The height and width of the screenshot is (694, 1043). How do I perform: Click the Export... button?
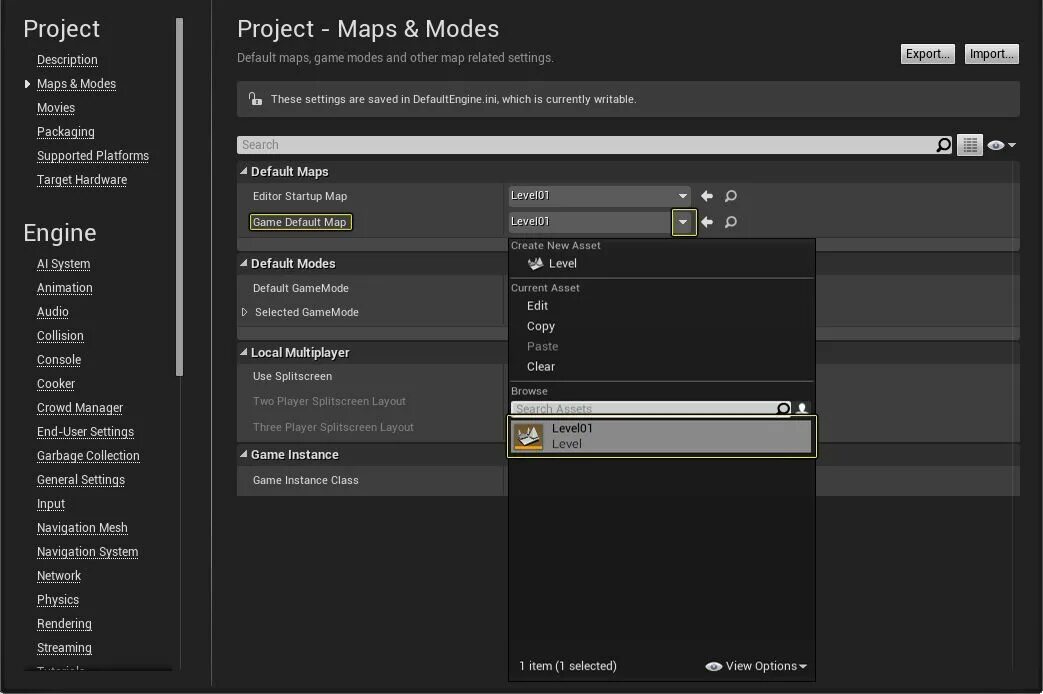(927, 54)
